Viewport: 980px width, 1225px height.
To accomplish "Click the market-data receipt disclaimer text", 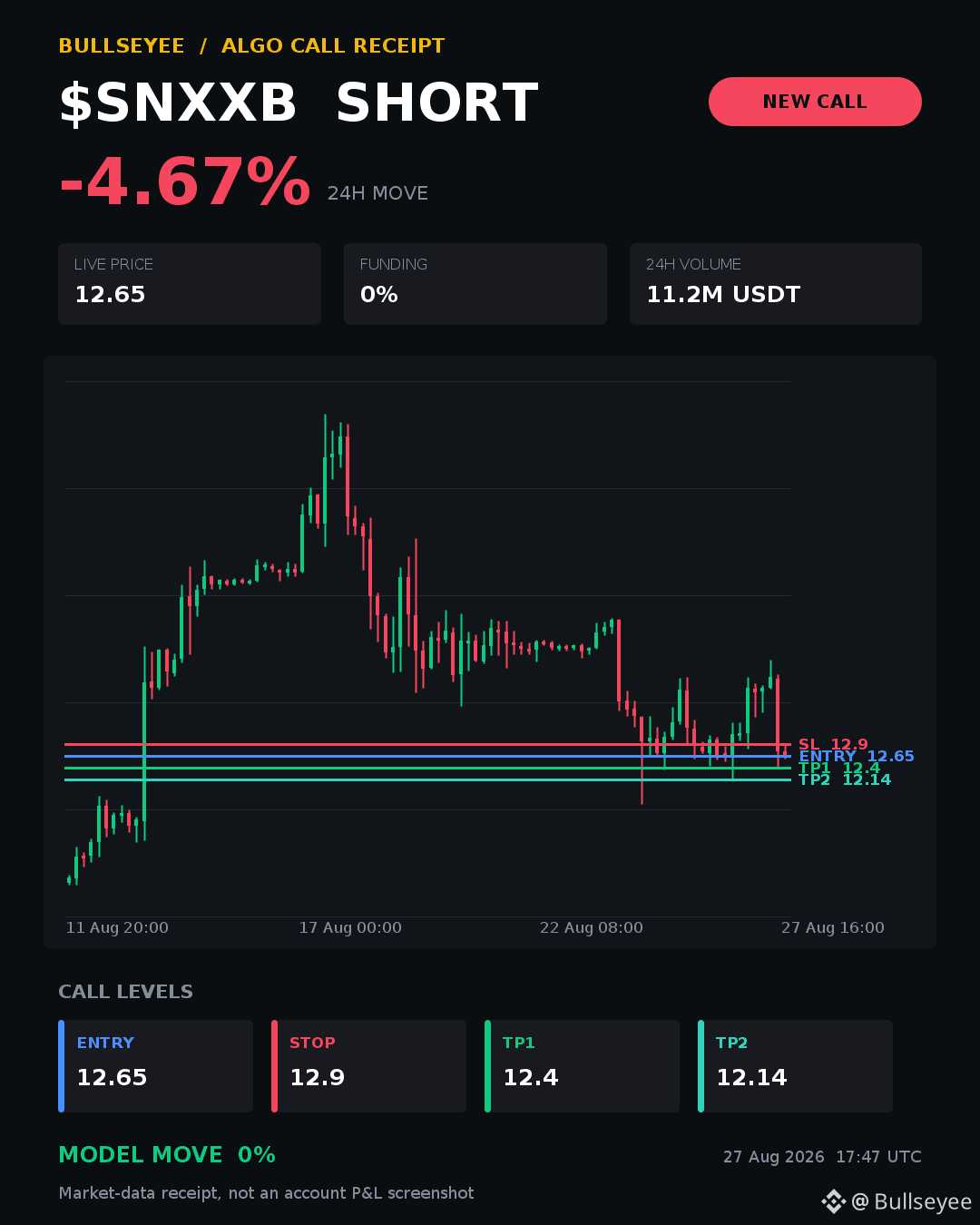I will pyautogui.click(x=266, y=1193).
